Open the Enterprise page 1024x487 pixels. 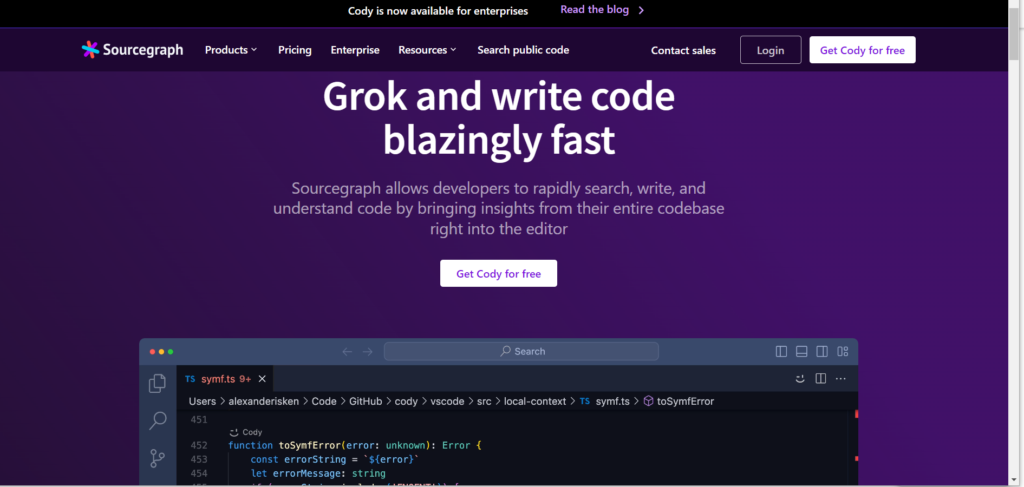point(355,50)
